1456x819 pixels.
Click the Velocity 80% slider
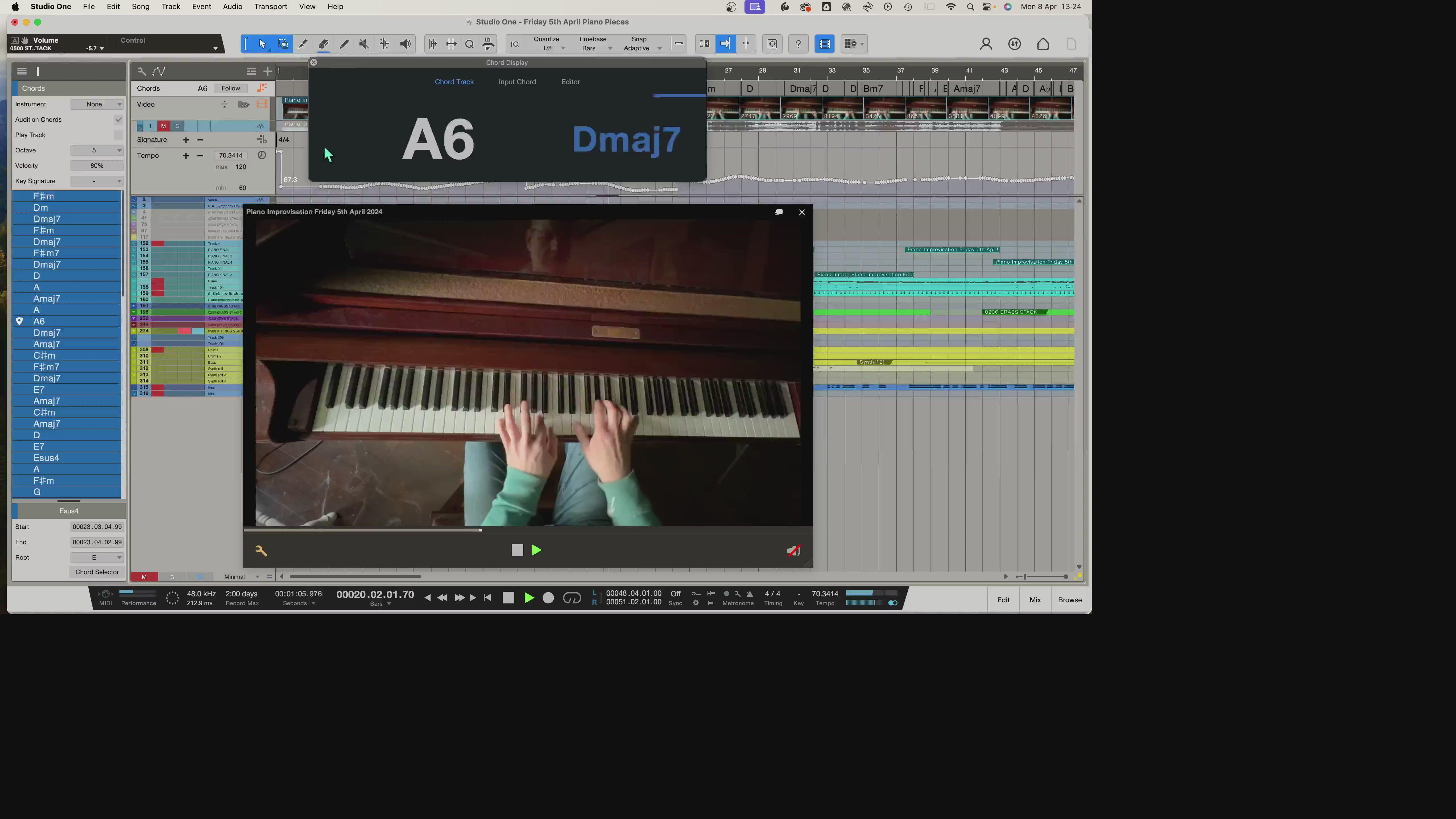point(97,166)
